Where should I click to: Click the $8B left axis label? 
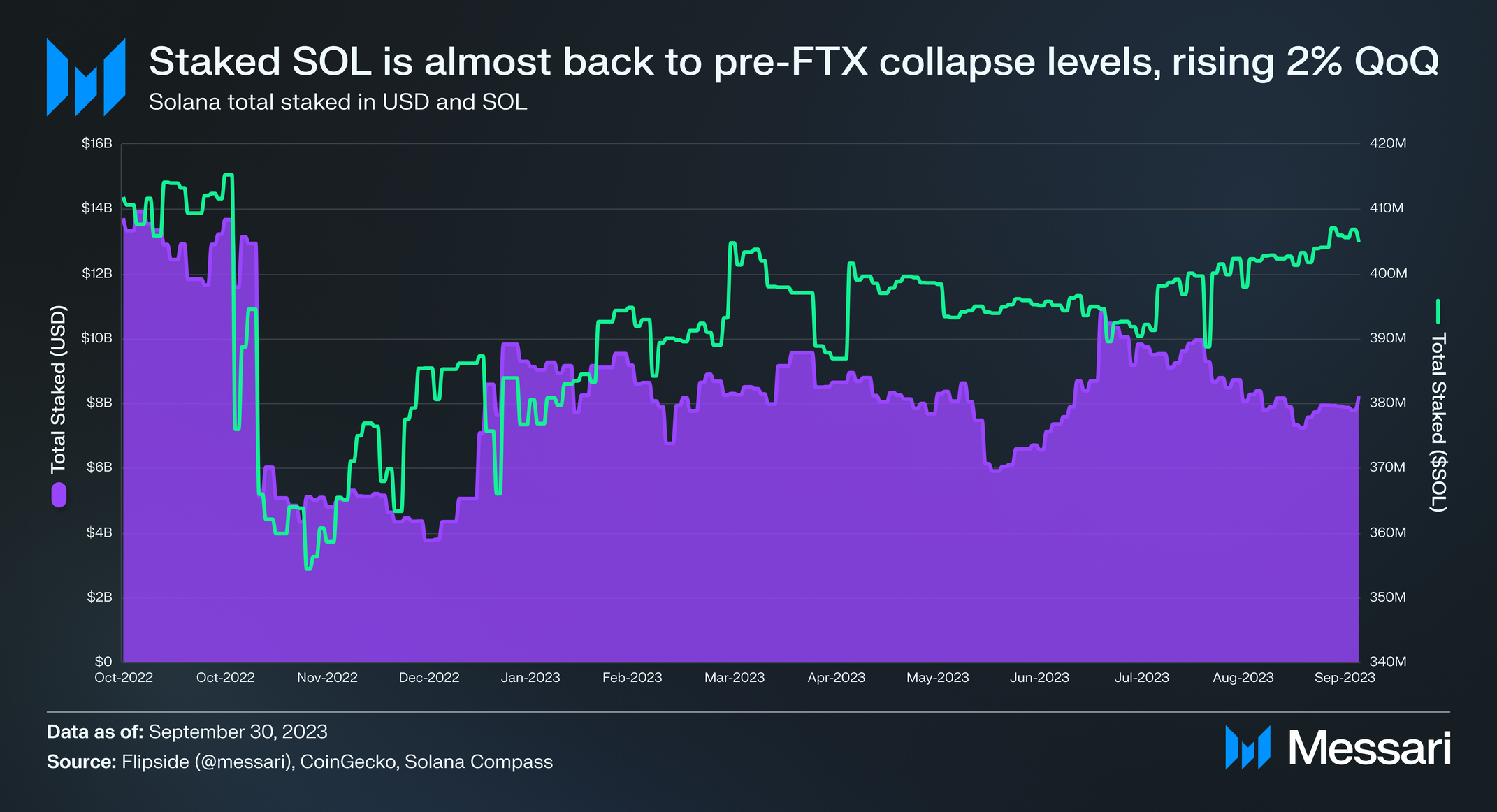[99, 403]
